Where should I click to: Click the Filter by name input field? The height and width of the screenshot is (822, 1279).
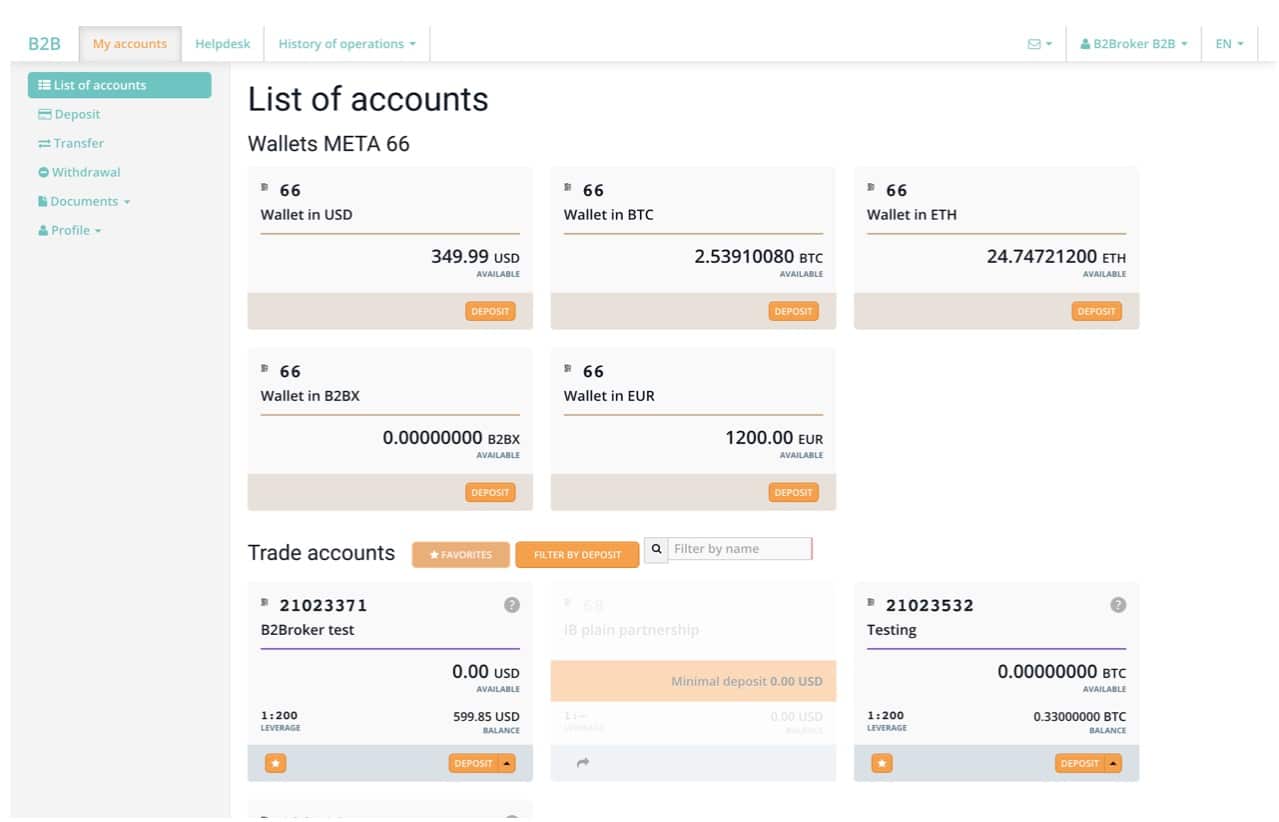tap(739, 549)
